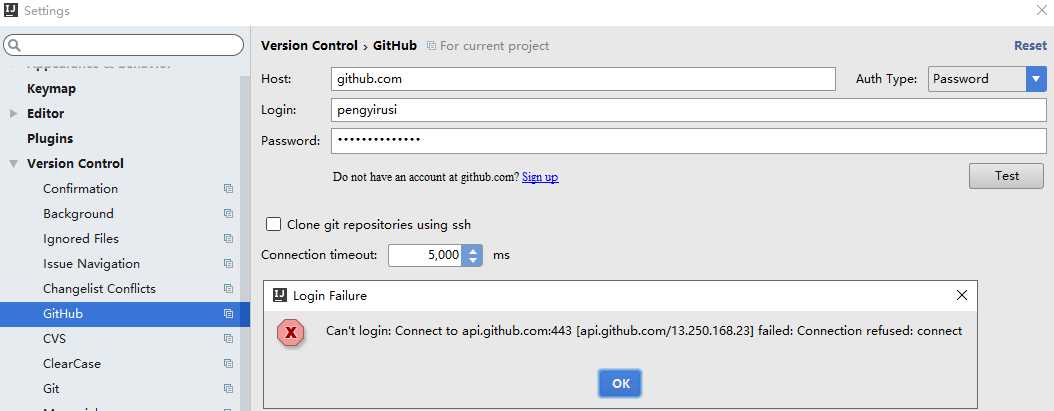Dismiss the error with the OK button
The image size is (1054, 411).
click(620, 383)
